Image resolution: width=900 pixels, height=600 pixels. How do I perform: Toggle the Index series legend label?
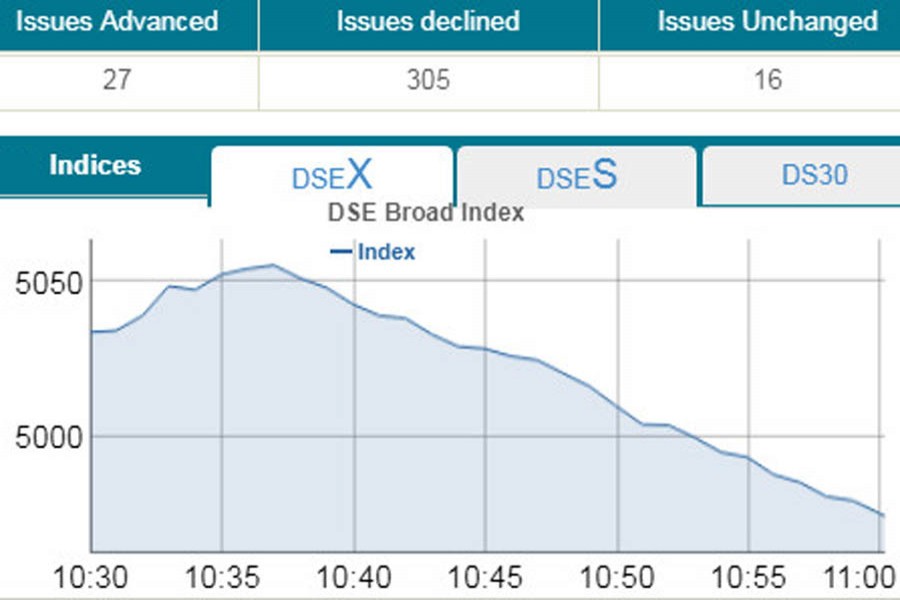386,252
